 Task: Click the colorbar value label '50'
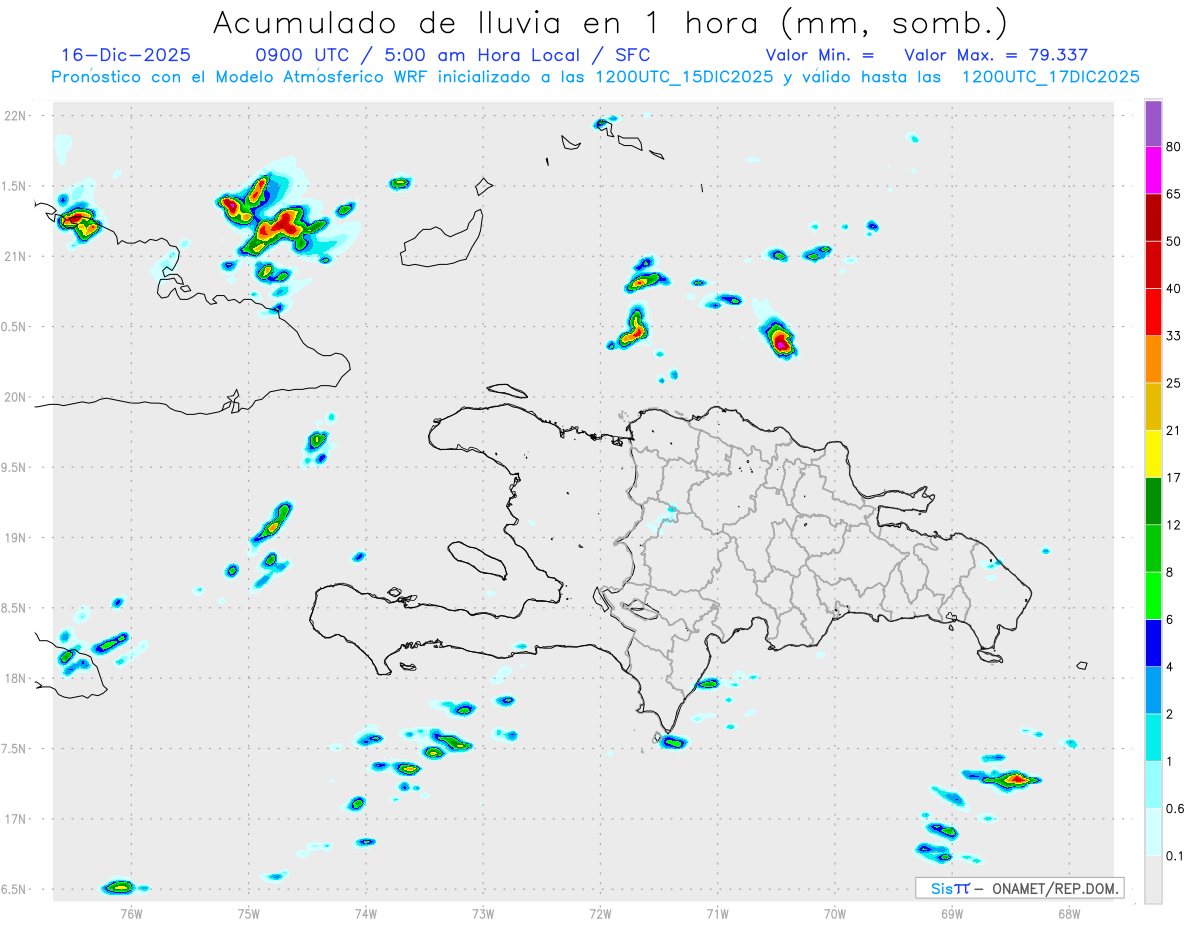[1174, 241]
